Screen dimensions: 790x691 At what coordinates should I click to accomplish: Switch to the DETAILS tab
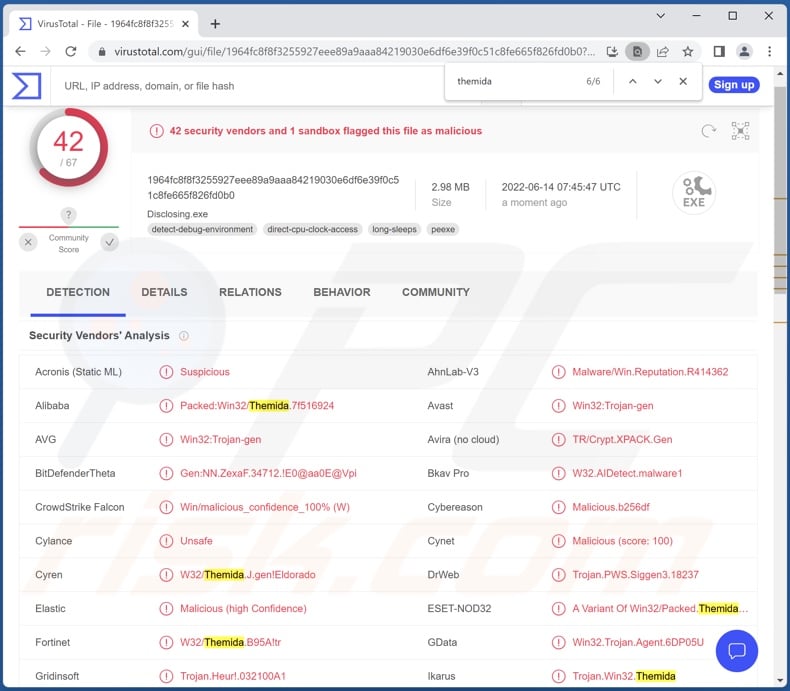(x=164, y=292)
